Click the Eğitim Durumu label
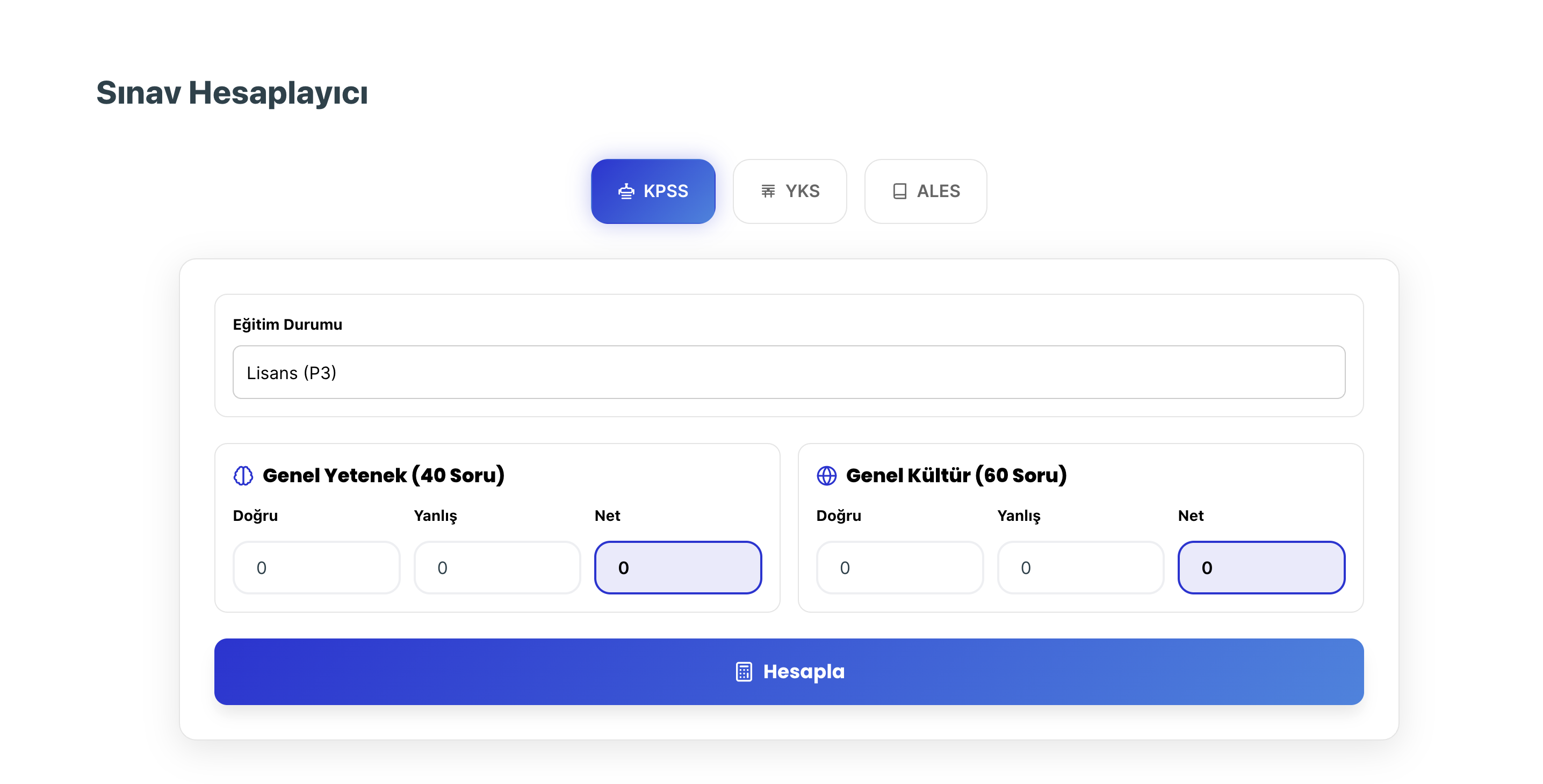 [287, 324]
